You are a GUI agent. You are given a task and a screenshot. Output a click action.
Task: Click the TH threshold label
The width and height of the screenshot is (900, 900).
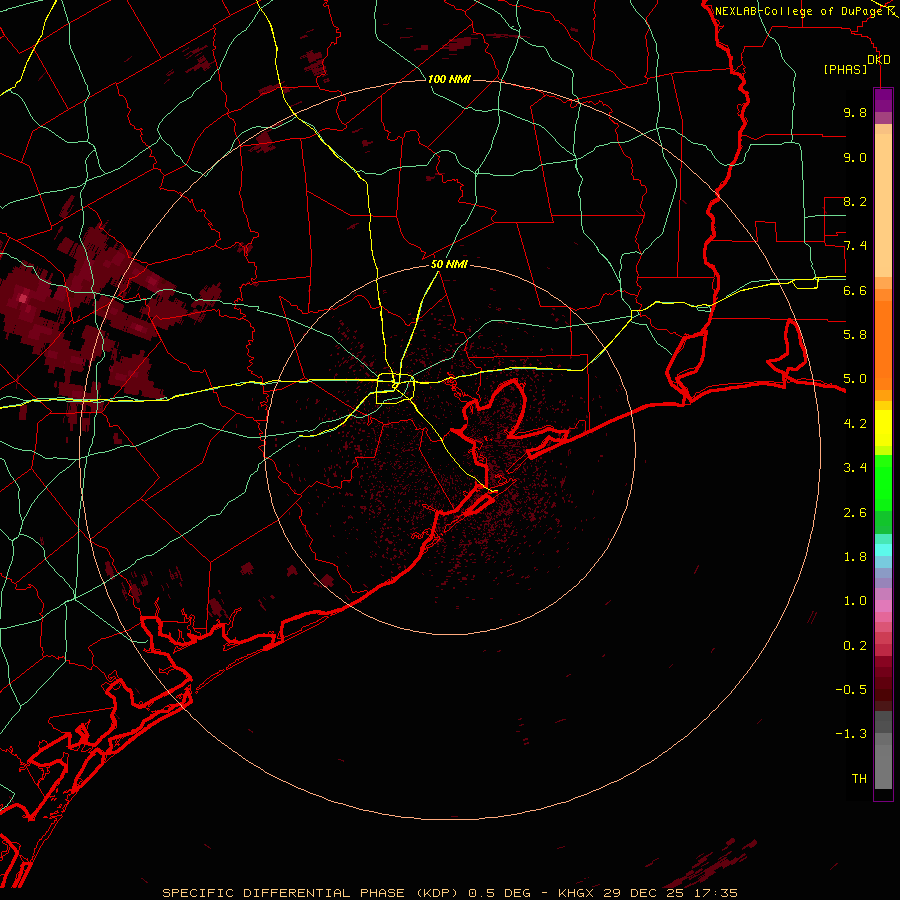pyautogui.click(x=859, y=778)
